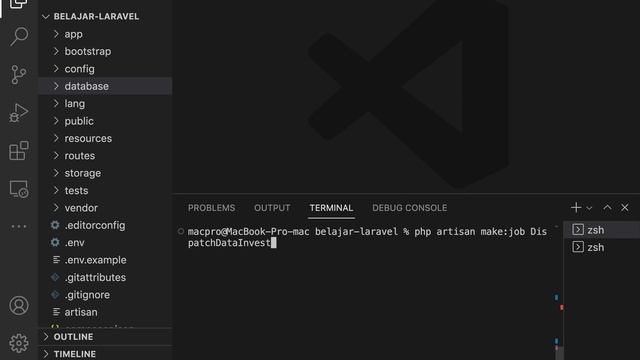The width and height of the screenshot is (640, 360).
Task: Expand the OUTLINE section
Action: [x=105, y=337]
